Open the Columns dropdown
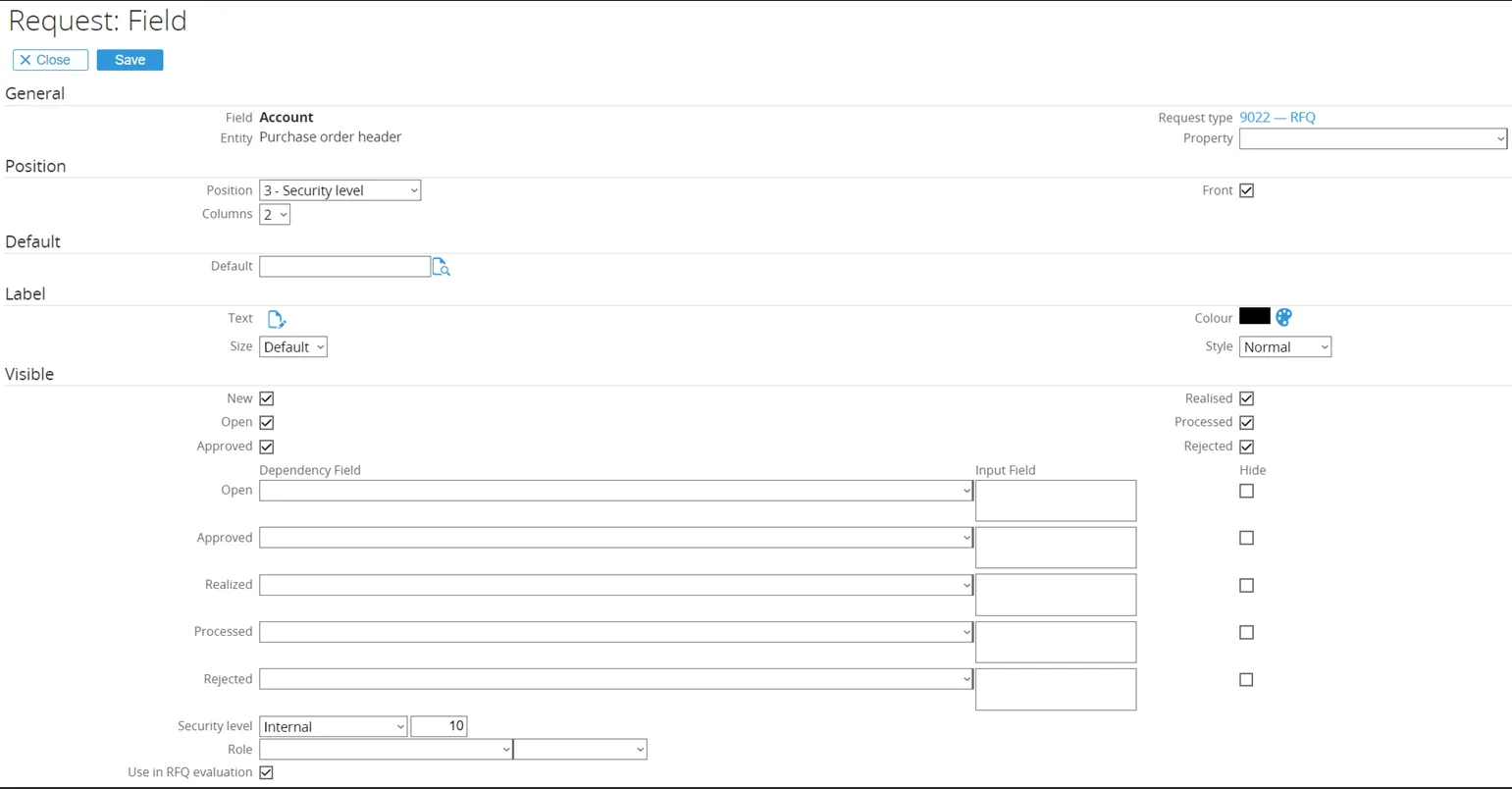The height and width of the screenshot is (789, 1512). 275,215
